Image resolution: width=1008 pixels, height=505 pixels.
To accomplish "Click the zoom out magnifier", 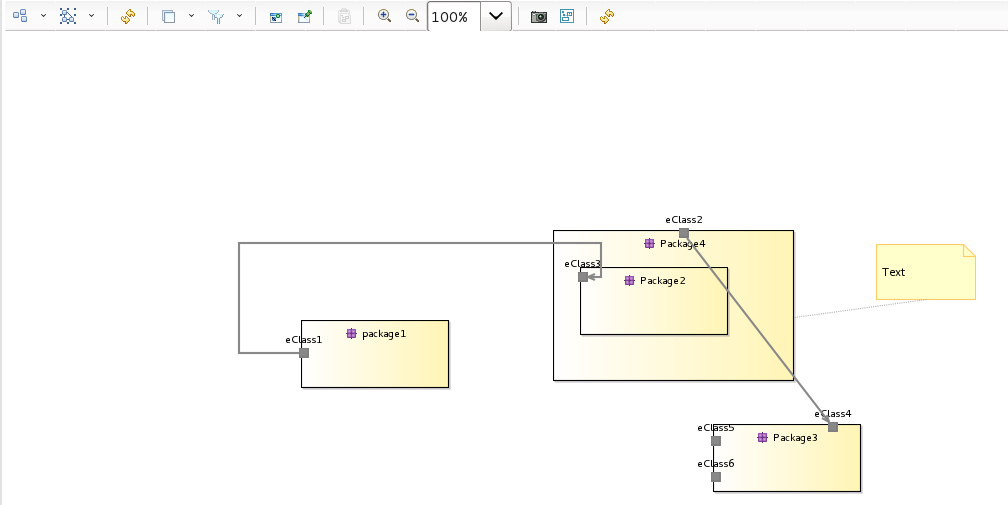I will click(x=412, y=16).
